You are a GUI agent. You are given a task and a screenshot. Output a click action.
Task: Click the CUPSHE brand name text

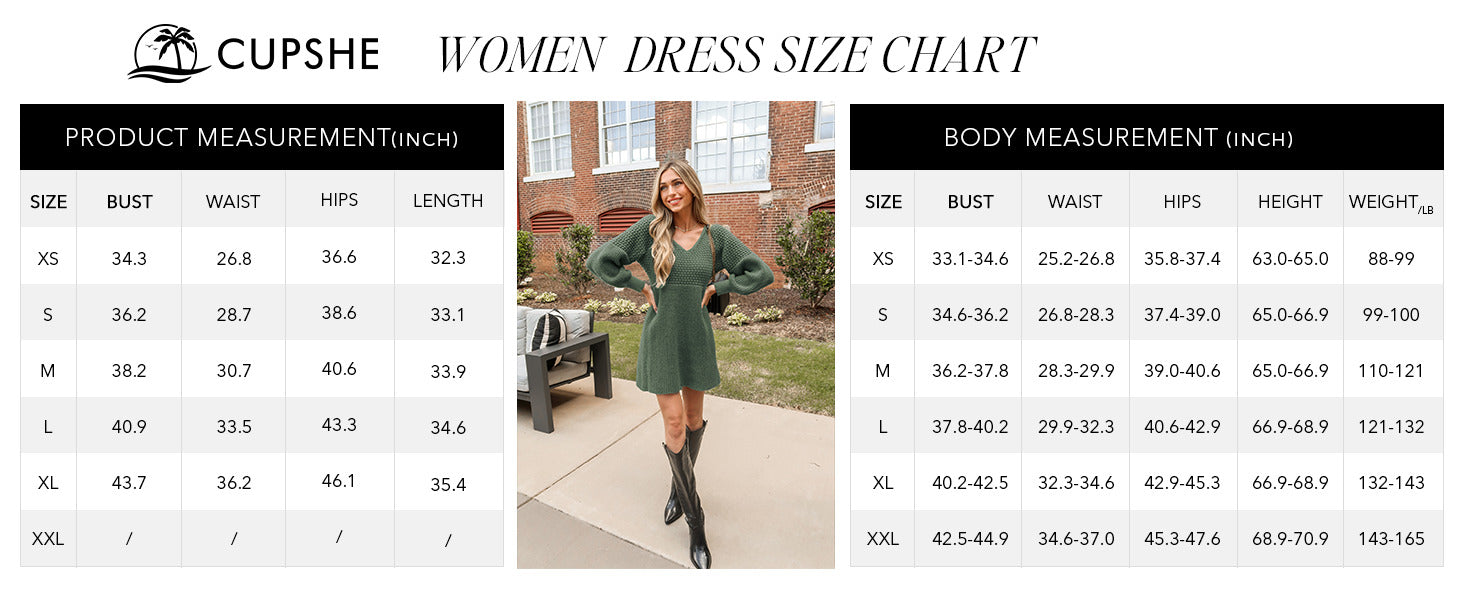point(298,54)
